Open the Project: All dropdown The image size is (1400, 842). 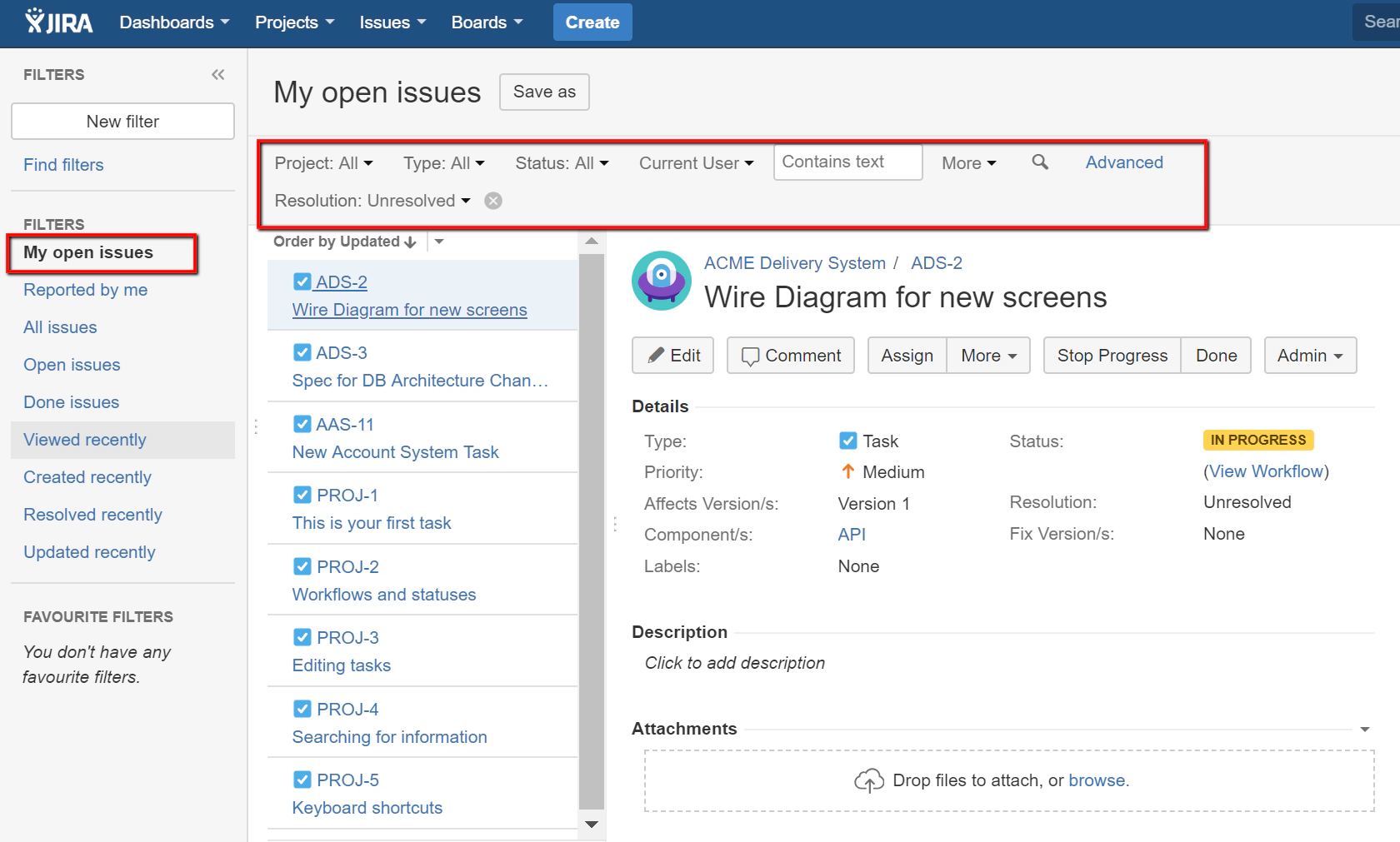[x=323, y=162]
